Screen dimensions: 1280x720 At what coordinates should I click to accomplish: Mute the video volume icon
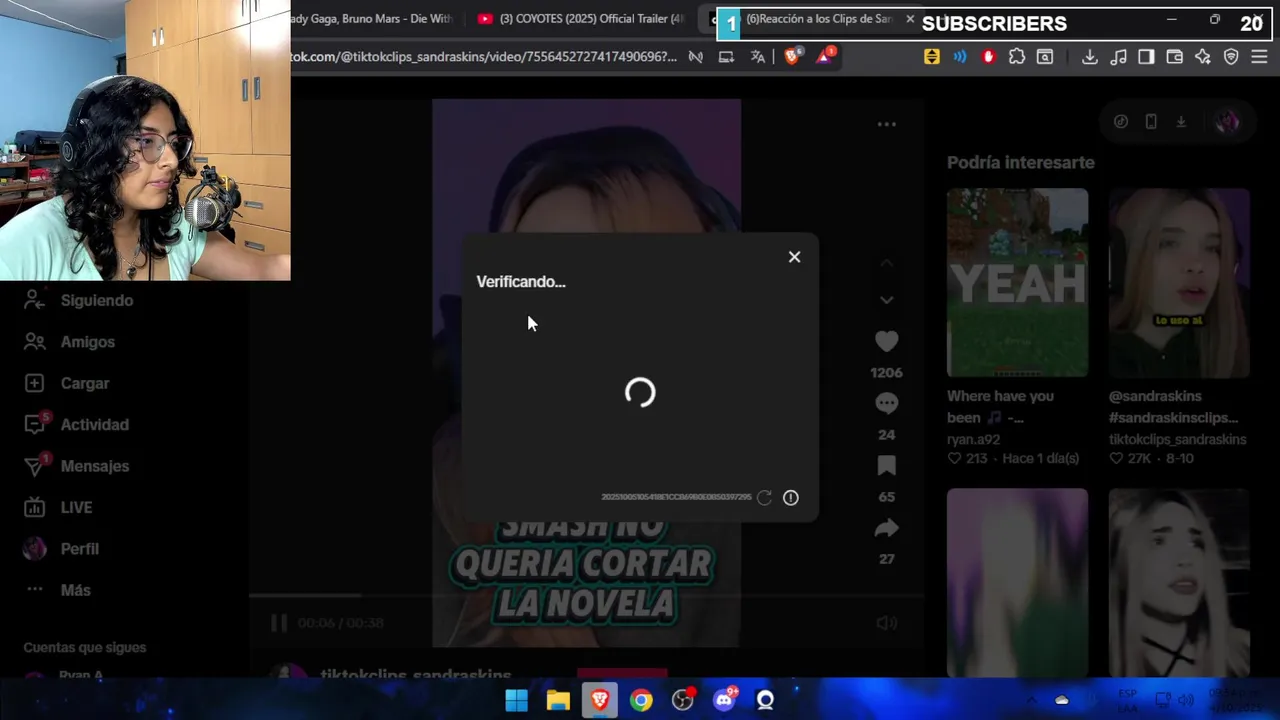point(886,623)
